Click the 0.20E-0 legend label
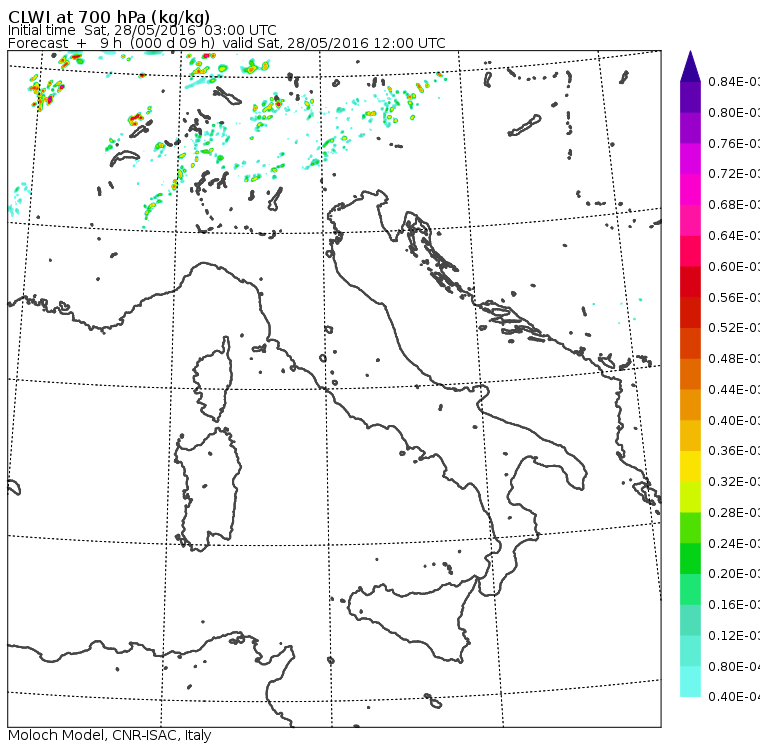This screenshot has width=760, height=749. (x=734, y=574)
